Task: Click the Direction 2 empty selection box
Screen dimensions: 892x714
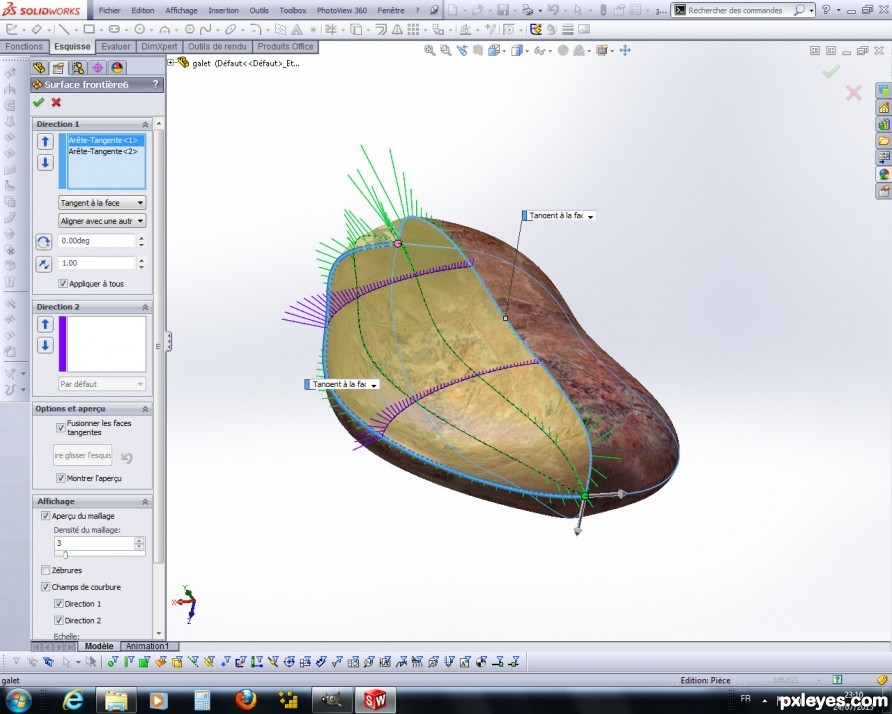Action: pos(106,344)
